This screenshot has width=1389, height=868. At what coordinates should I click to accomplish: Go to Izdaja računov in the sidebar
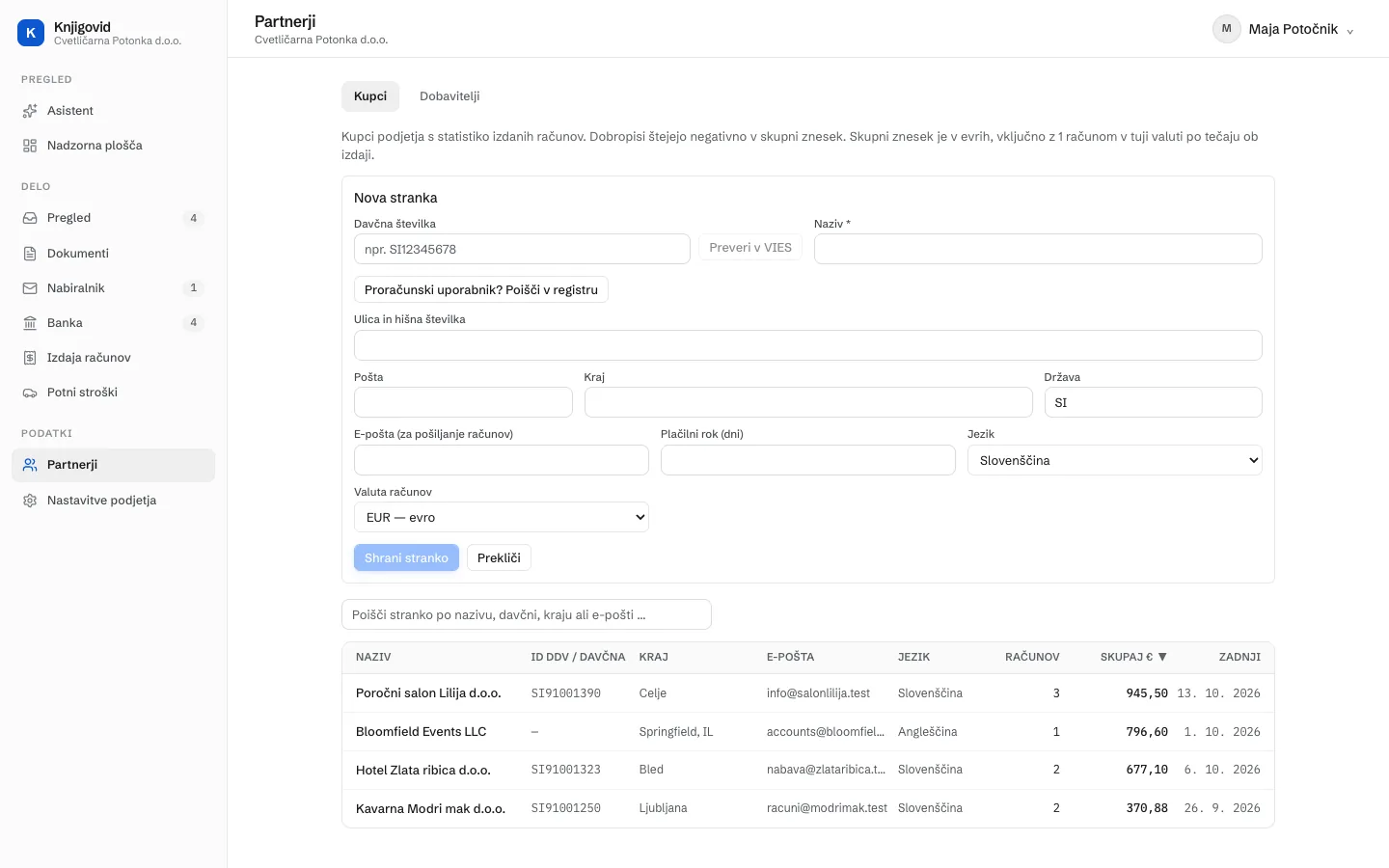[x=113, y=358]
